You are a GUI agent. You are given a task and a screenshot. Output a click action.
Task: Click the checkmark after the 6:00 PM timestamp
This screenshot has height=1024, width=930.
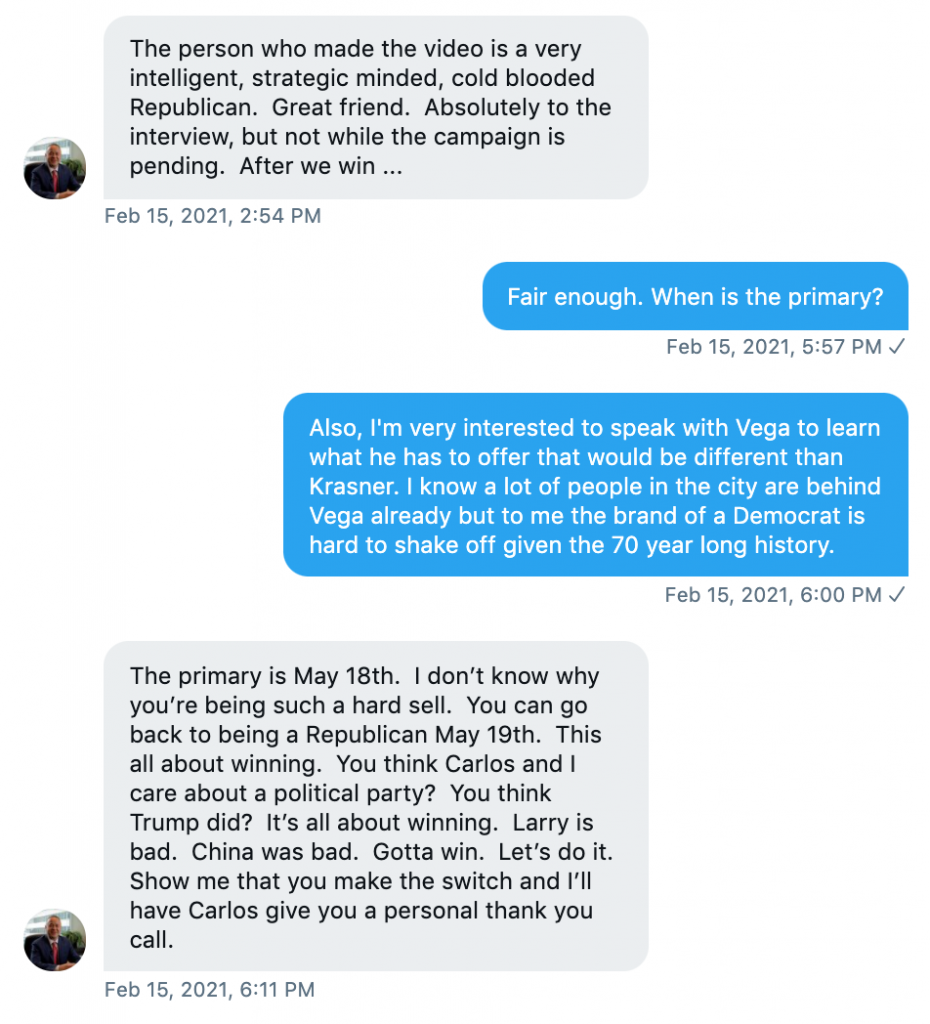pos(897,595)
